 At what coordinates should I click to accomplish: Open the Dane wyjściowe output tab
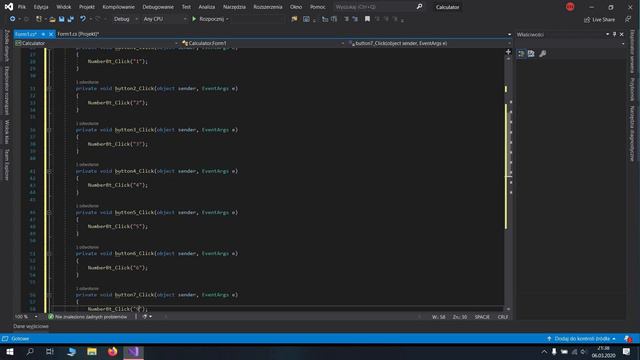point(31,327)
